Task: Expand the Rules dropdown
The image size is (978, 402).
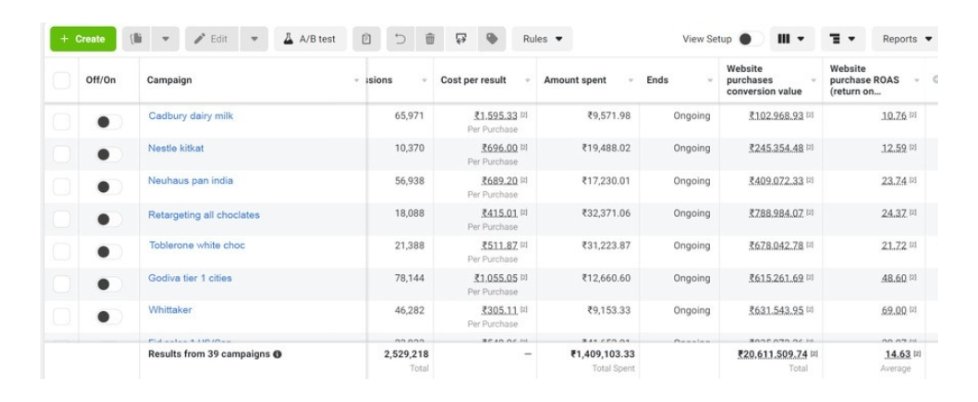Action: click(543, 39)
